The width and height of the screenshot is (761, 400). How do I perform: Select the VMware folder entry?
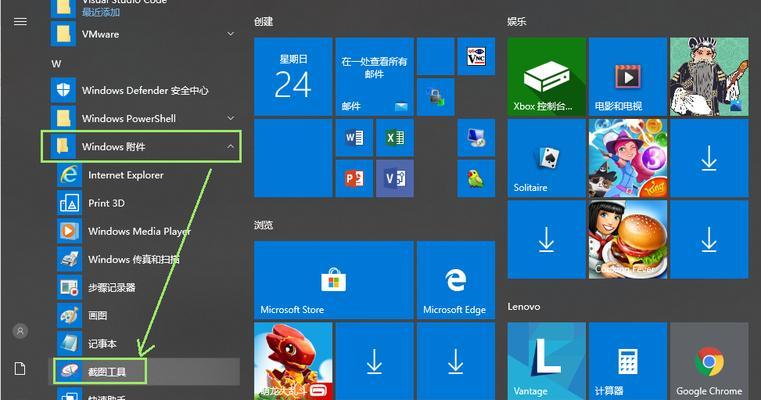145,34
